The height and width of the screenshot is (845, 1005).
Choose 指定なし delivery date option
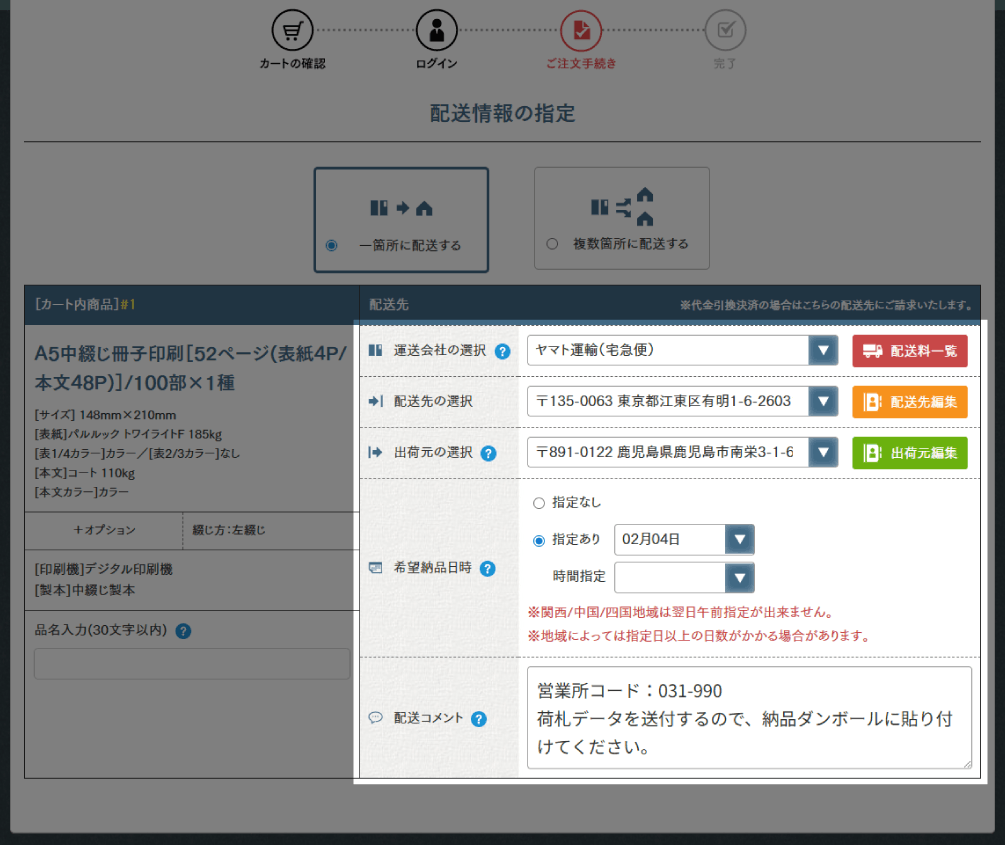540,503
